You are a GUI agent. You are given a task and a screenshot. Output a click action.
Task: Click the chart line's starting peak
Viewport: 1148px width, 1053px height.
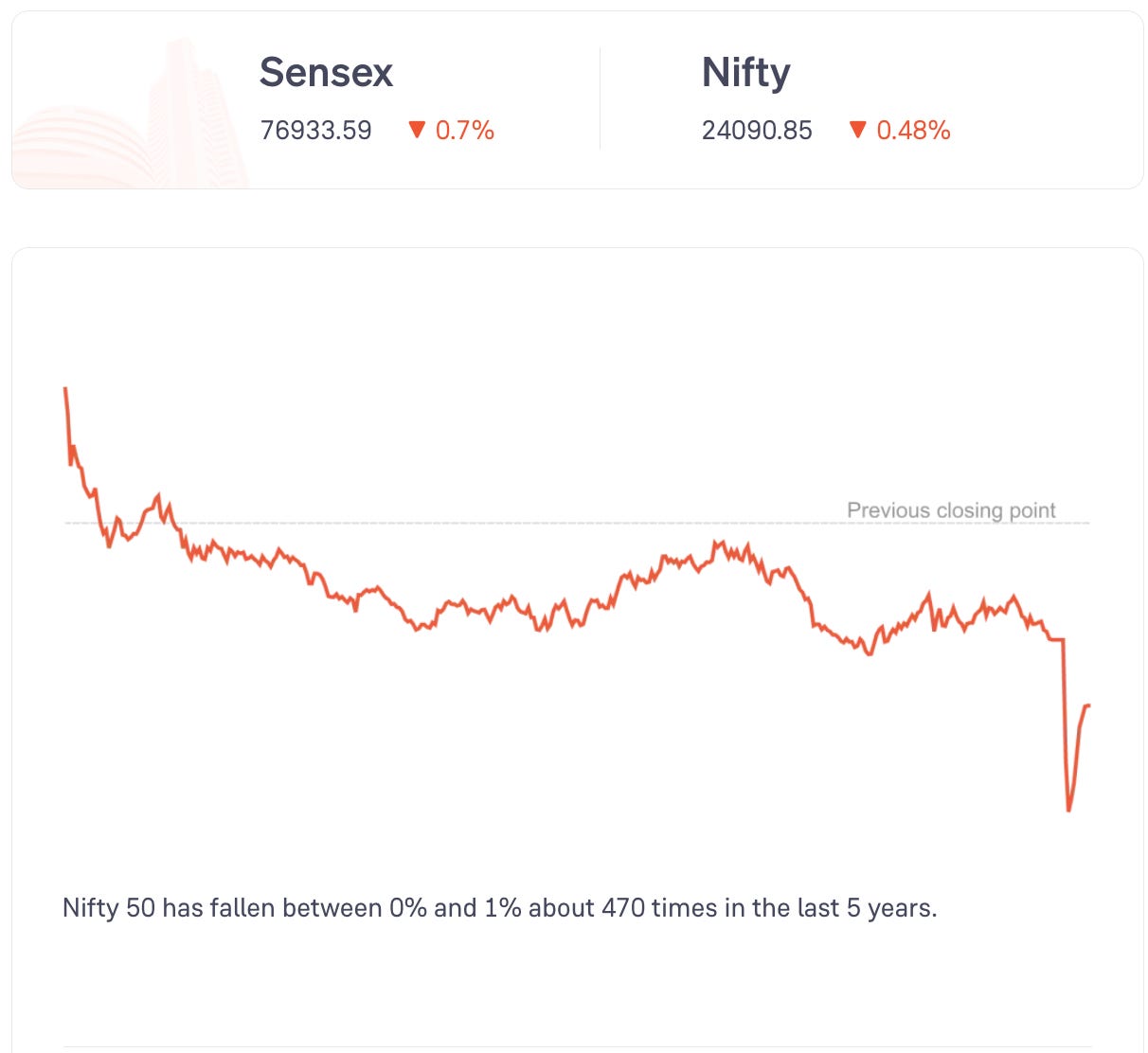[x=65, y=389]
